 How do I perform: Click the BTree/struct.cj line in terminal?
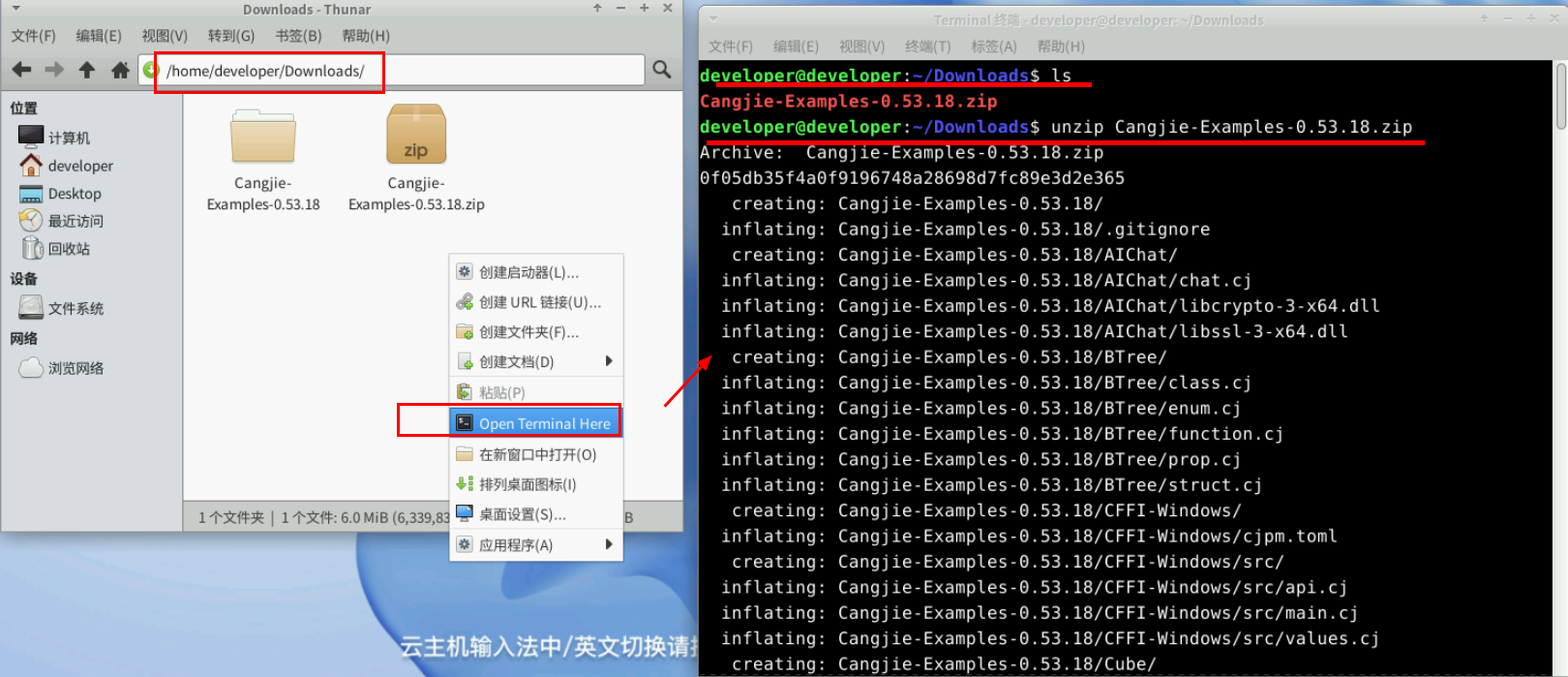click(991, 485)
